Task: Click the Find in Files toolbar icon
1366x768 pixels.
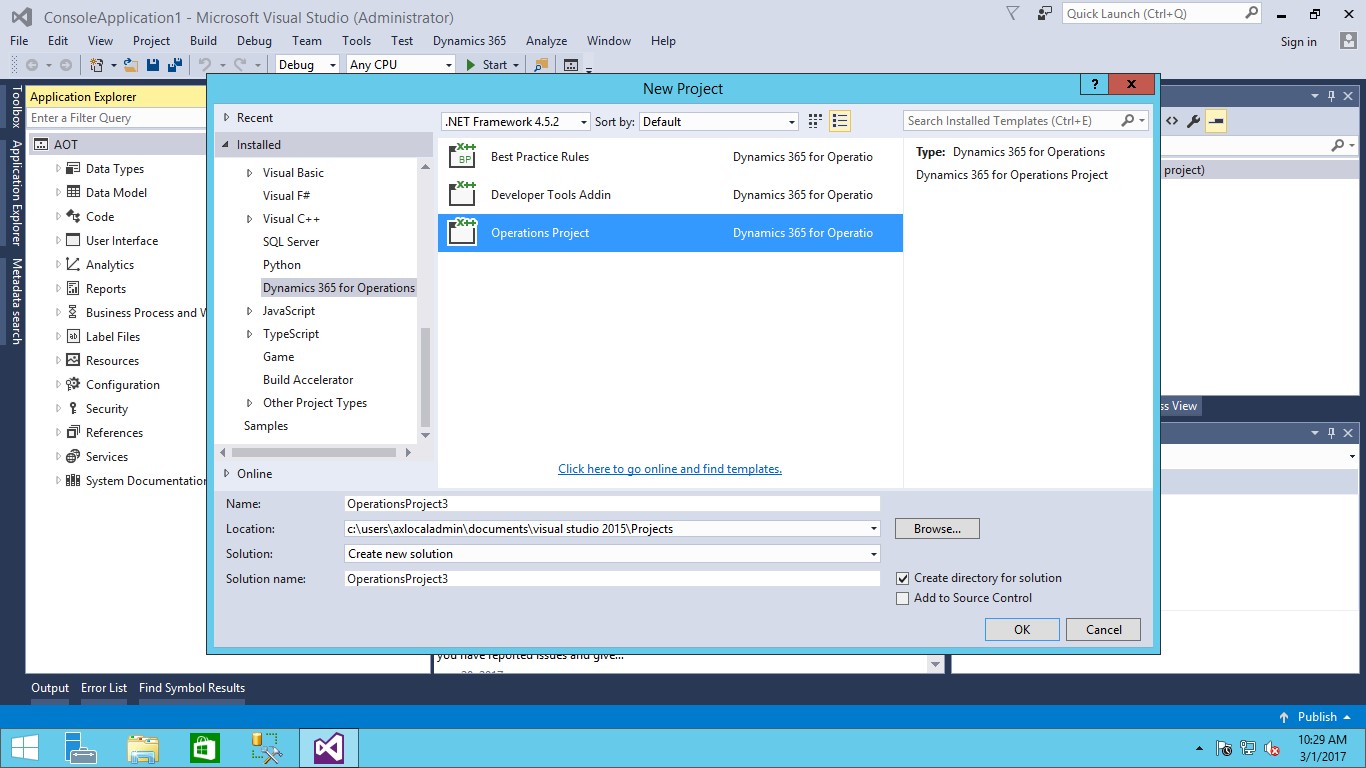Action: [541, 65]
